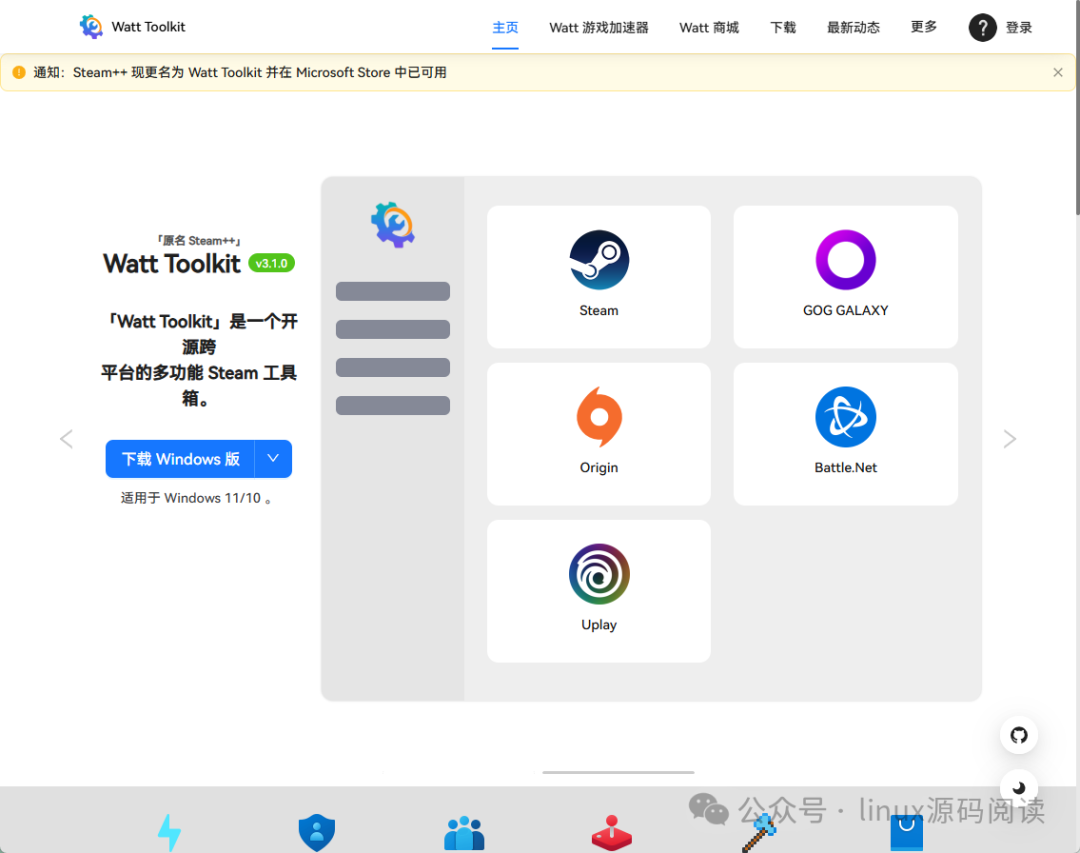Click the v3.1.0 version badge

point(271,263)
